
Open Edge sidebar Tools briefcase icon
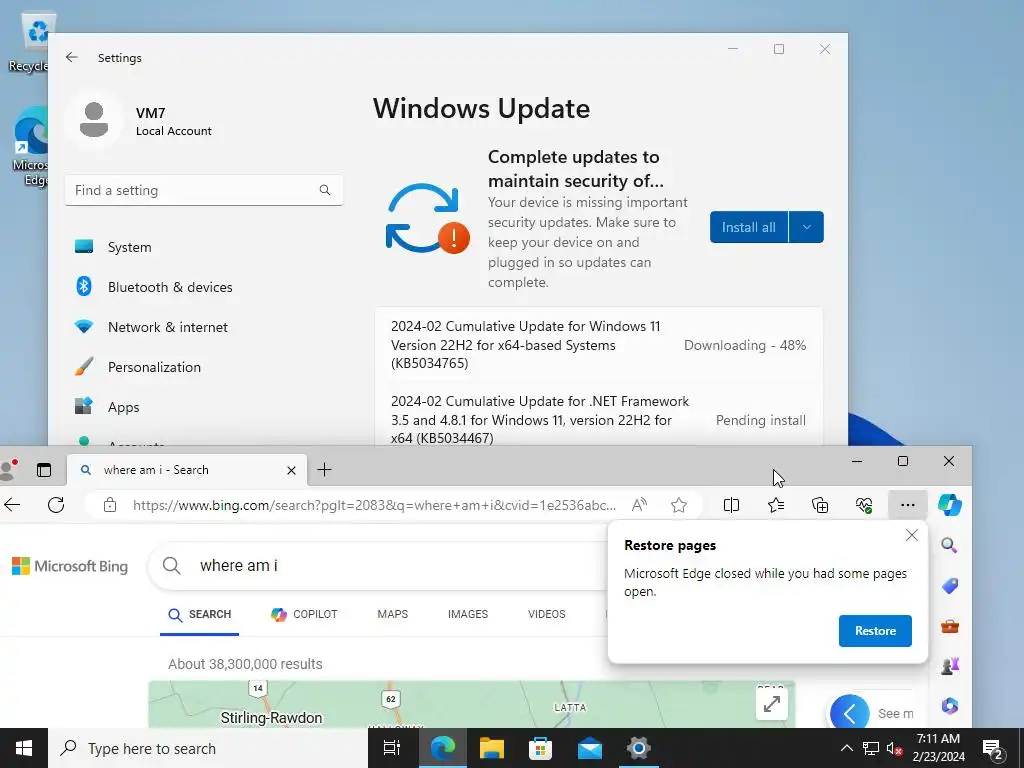point(950,627)
